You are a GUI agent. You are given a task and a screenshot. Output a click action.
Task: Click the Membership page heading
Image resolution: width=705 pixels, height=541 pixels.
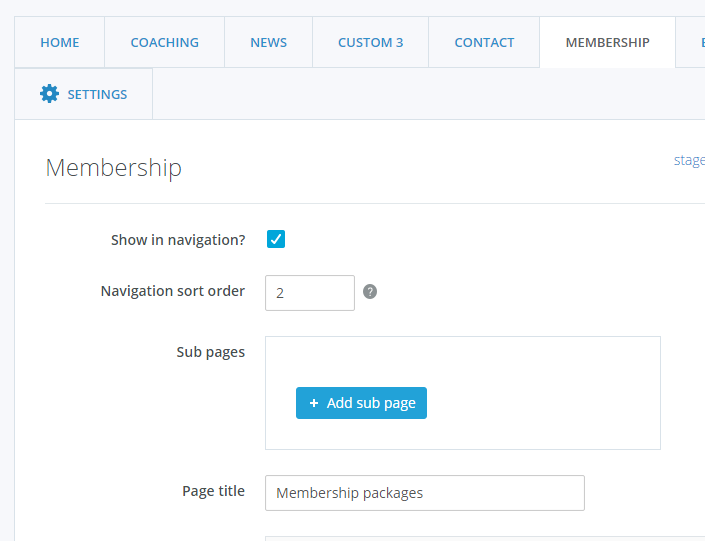pyautogui.click(x=114, y=167)
